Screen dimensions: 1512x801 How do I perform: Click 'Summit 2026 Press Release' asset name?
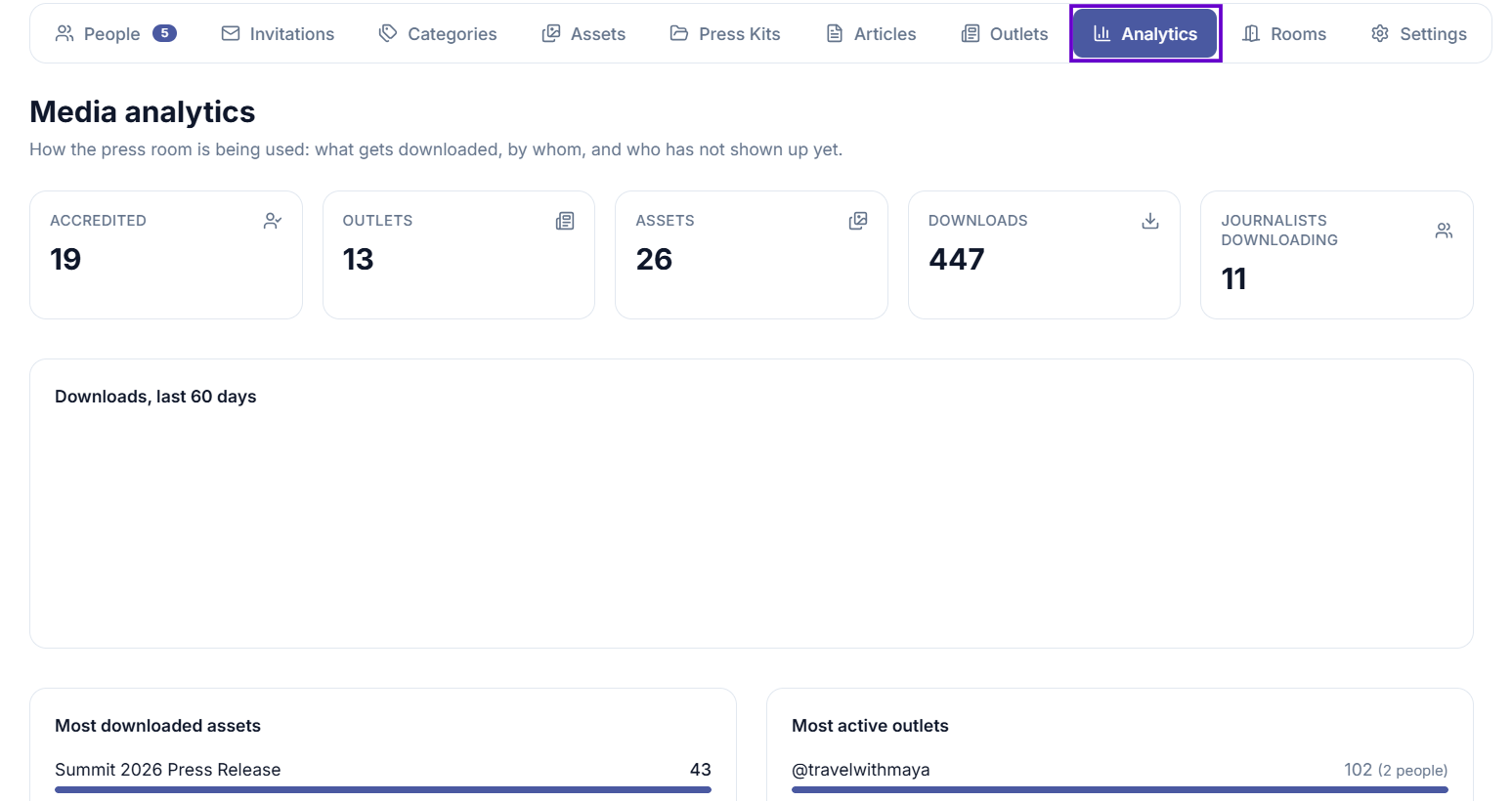click(x=168, y=770)
